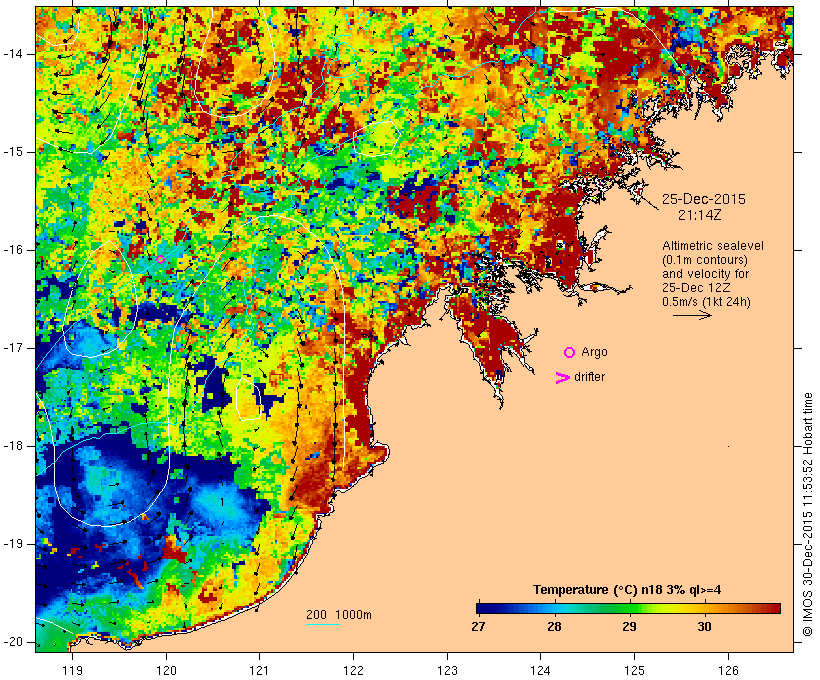The image size is (820, 680).
Task: Click the '21:14Z' time label
Action: click(x=700, y=215)
